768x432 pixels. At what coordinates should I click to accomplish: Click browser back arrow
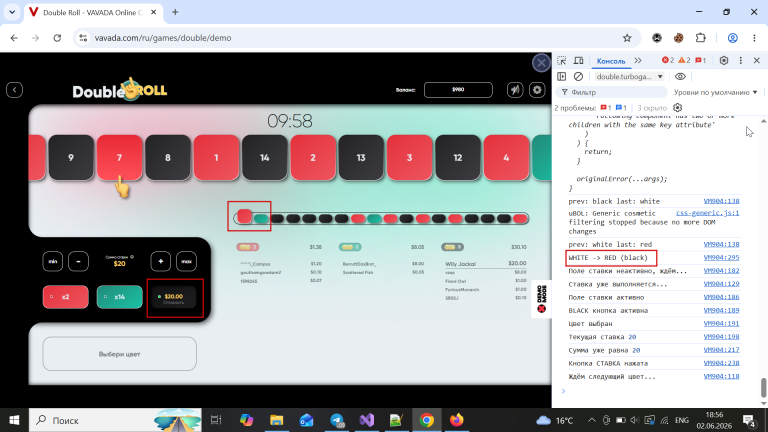(x=14, y=38)
